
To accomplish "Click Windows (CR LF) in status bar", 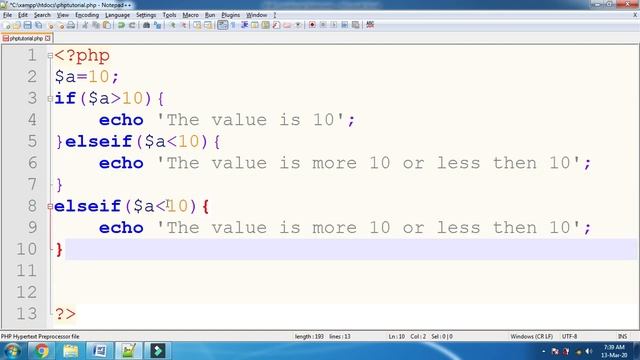I will click(531, 336).
